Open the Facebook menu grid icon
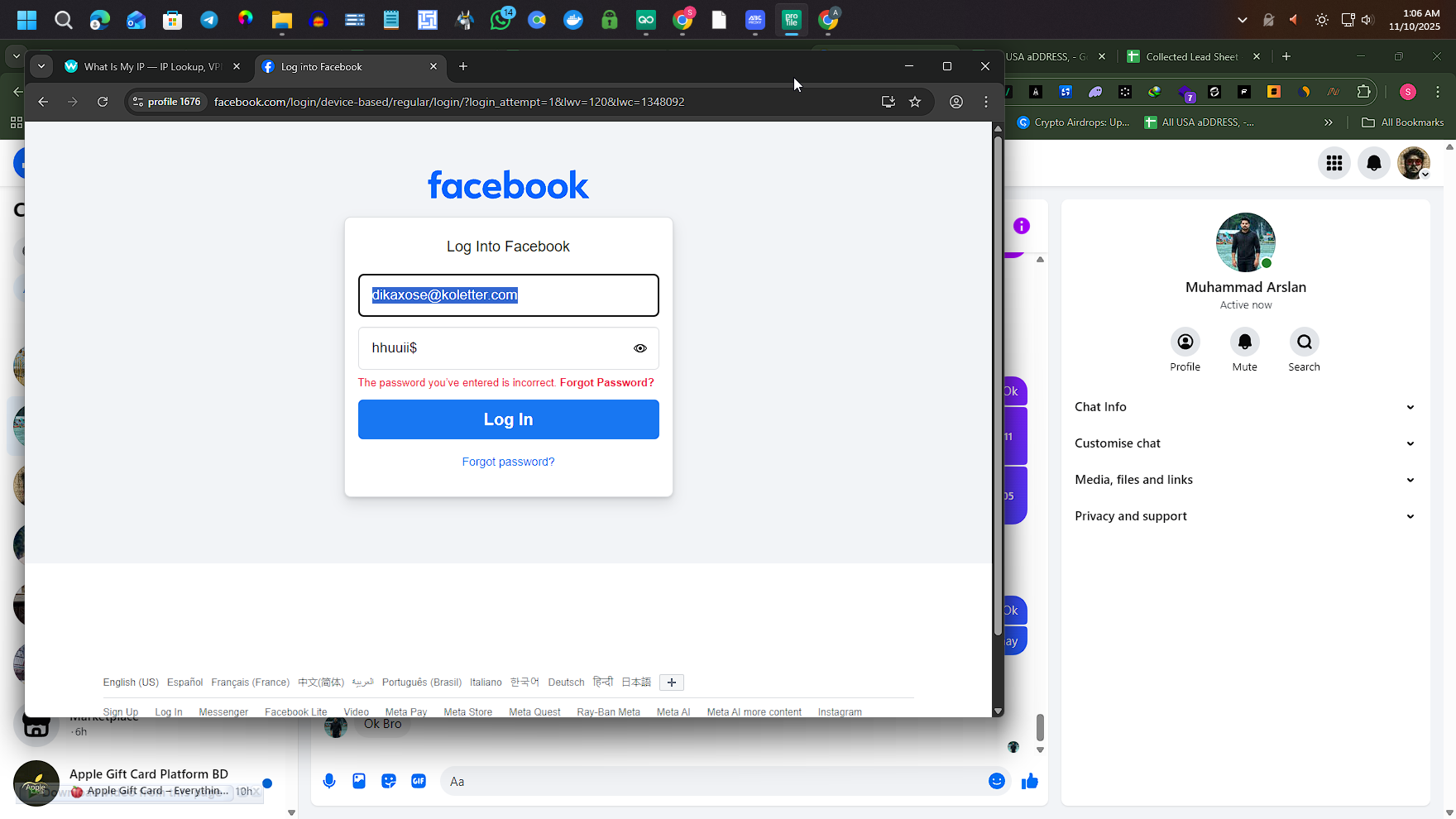This screenshot has width=1456, height=819. click(x=1334, y=163)
